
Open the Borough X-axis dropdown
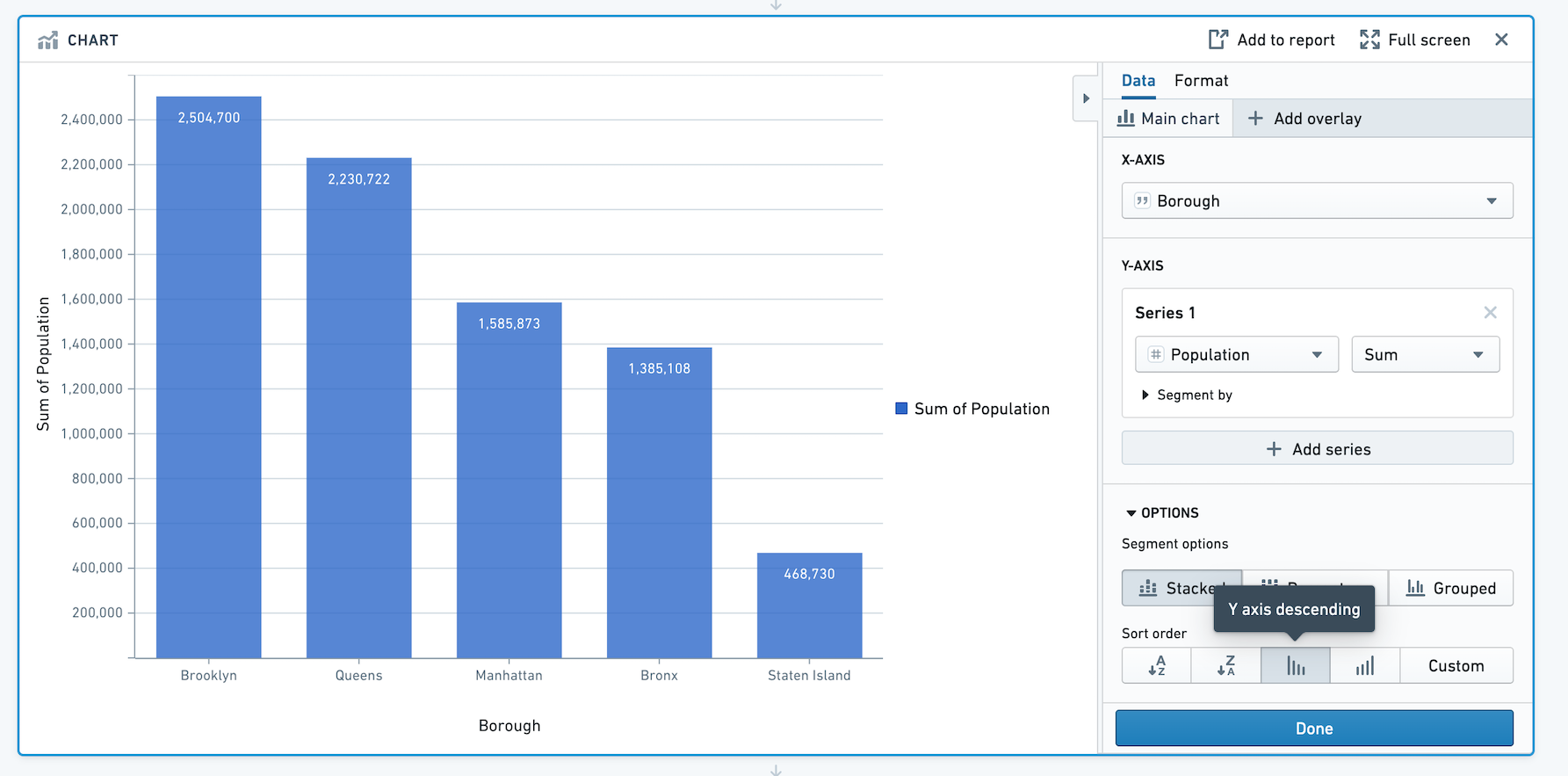point(1317,201)
